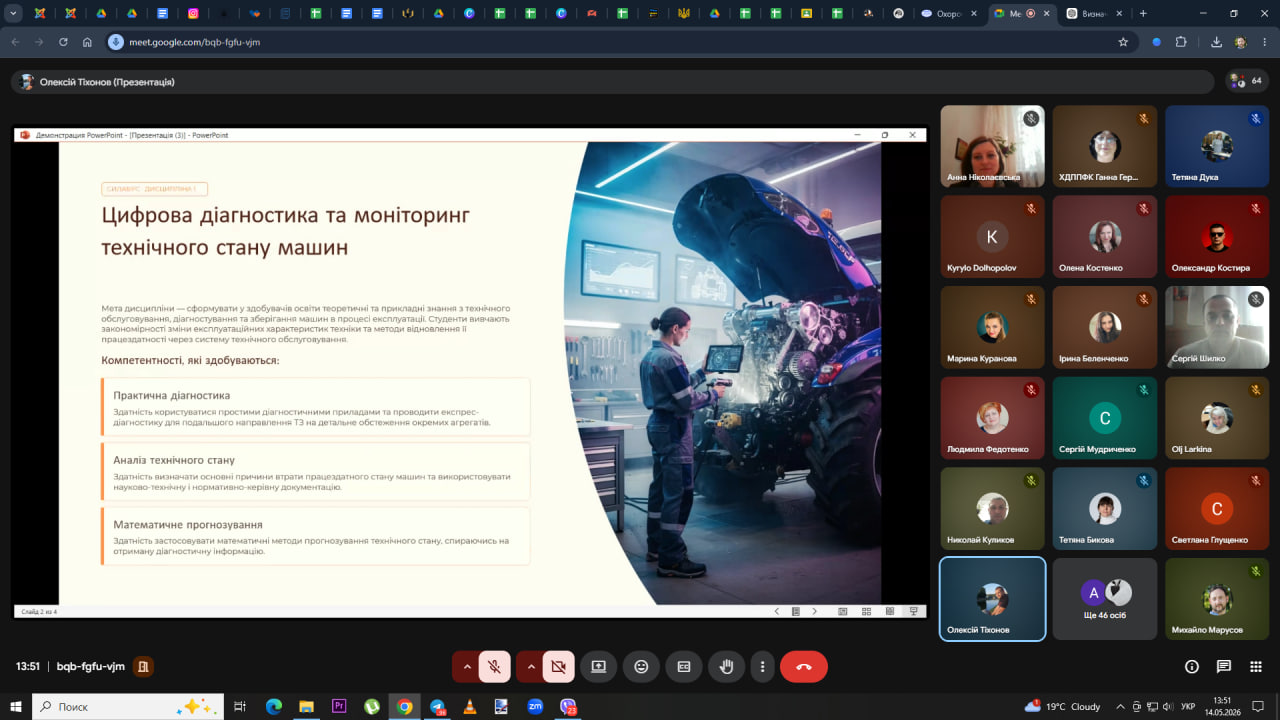This screenshot has height=720, width=1280.
Task: Open Viber from the taskbar
Action: tap(568, 706)
